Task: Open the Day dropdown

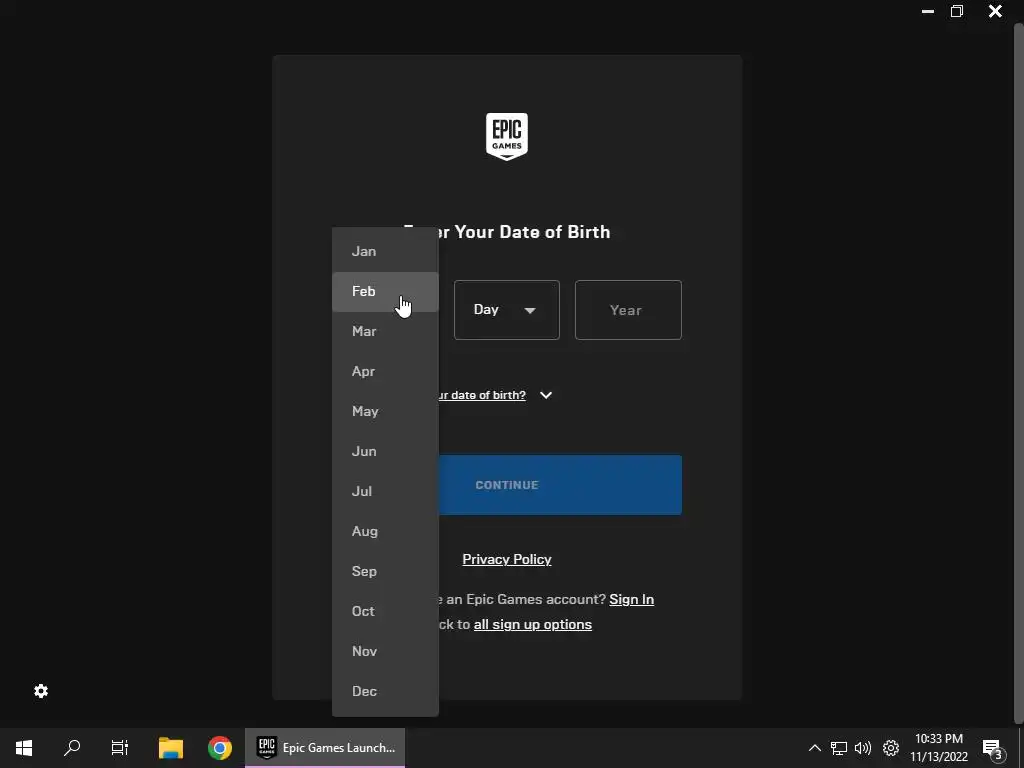Action: pyautogui.click(x=507, y=310)
